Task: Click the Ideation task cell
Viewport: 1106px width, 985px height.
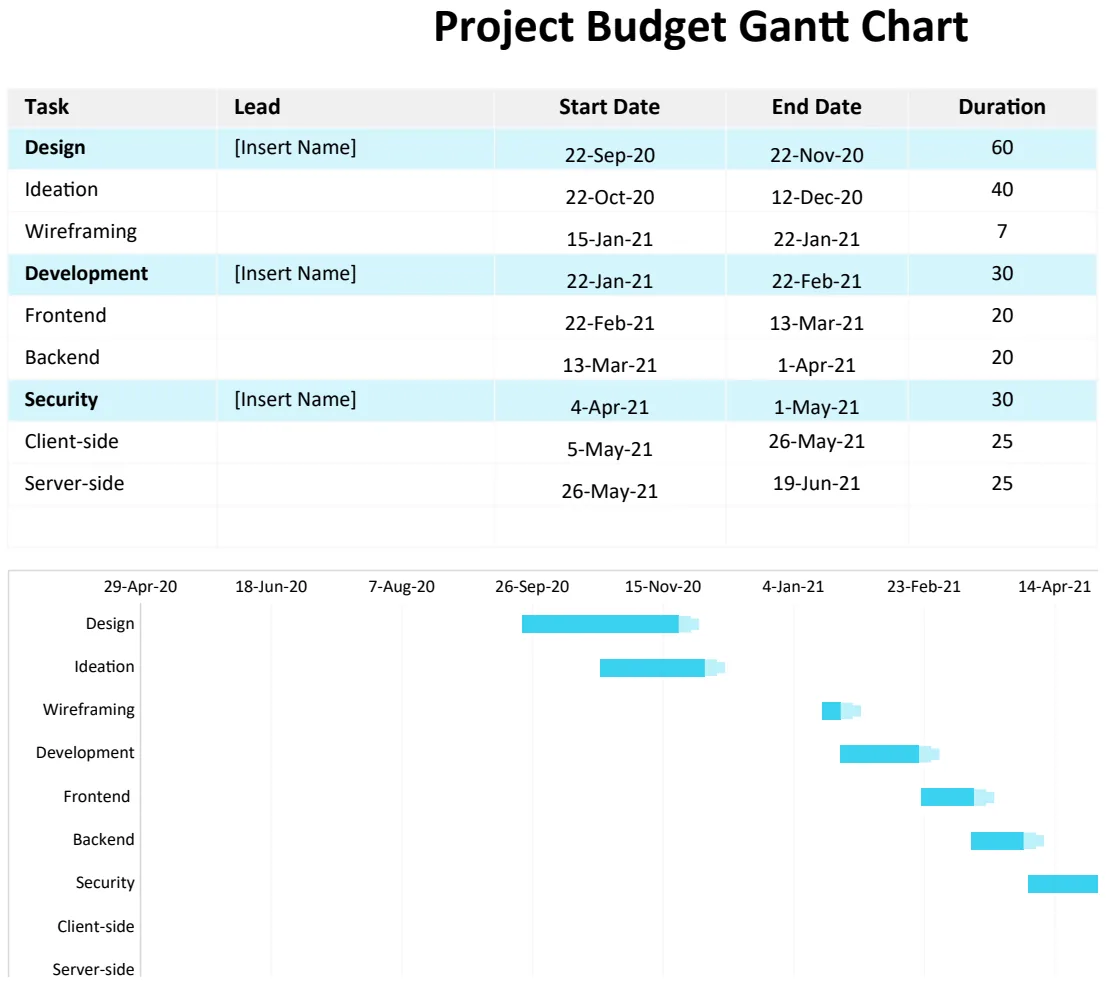Action: pos(61,189)
